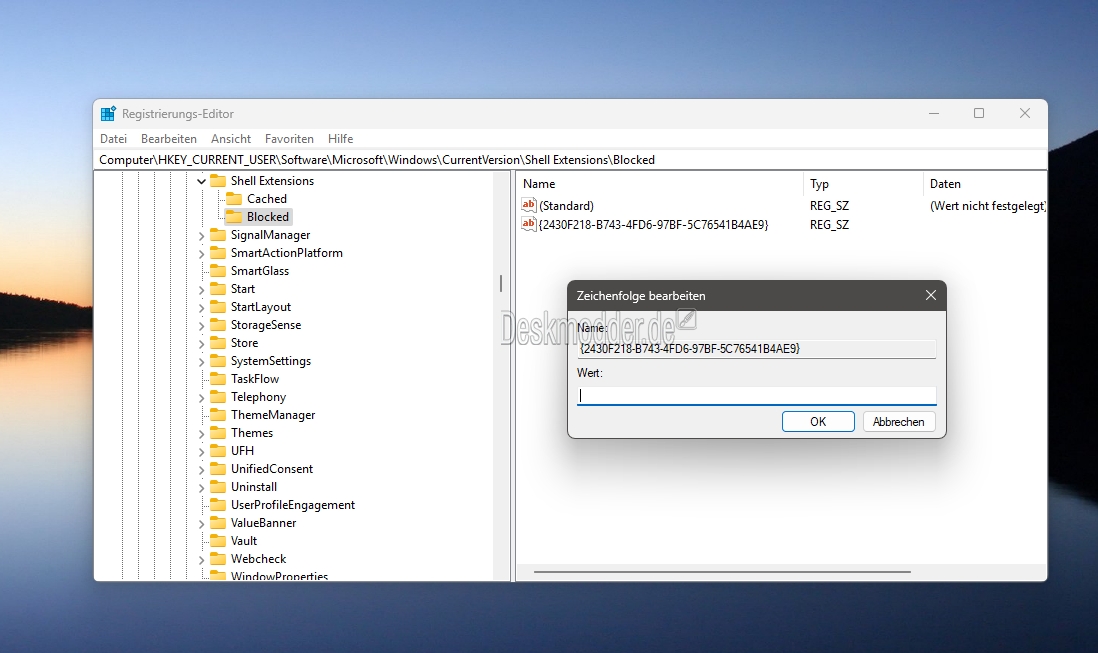Viewport: 1098px width, 653px height.
Task: Open the Ansicht menu
Action: 231,139
